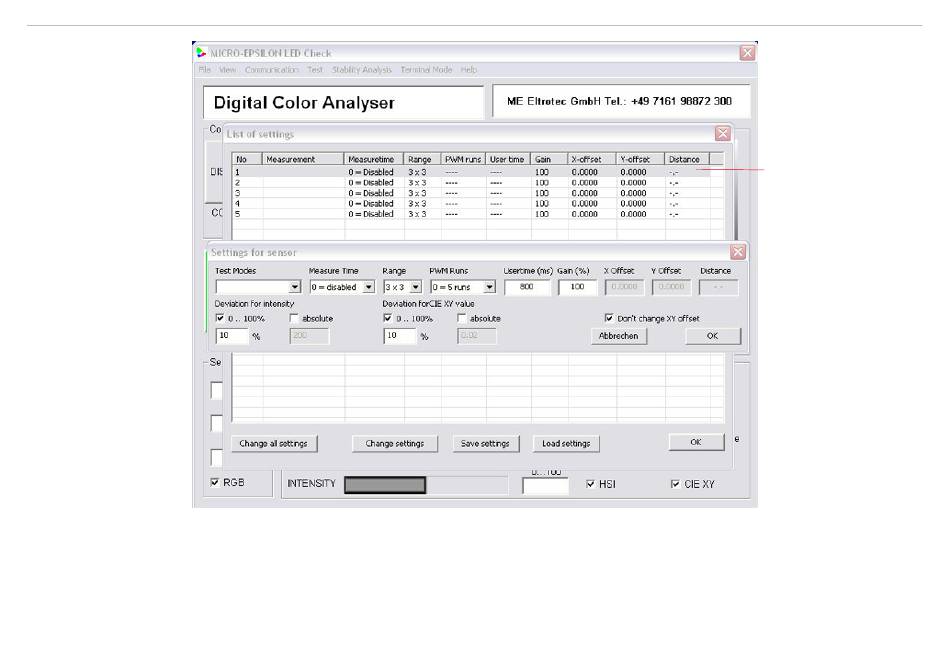The image size is (950, 657).
Task: Click the X-offset column header
Action: click(591, 159)
